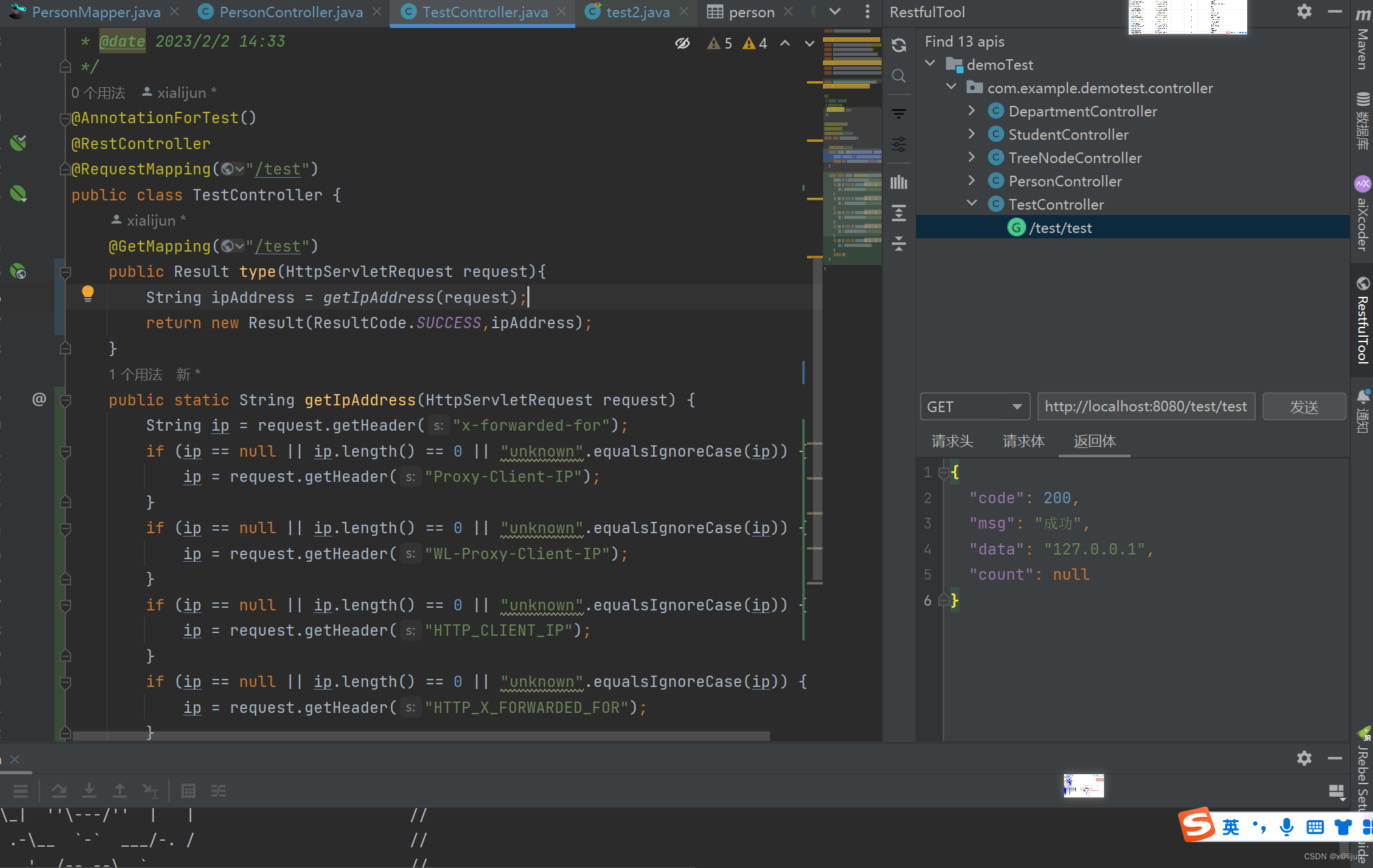
Task: Click the gutter icon beside class TestController
Action: [x=19, y=194]
